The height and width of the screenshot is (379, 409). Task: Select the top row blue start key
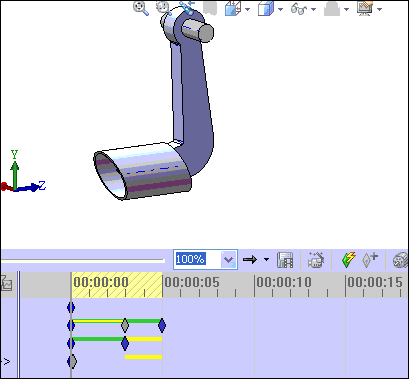pyautogui.click(x=71, y=308)
